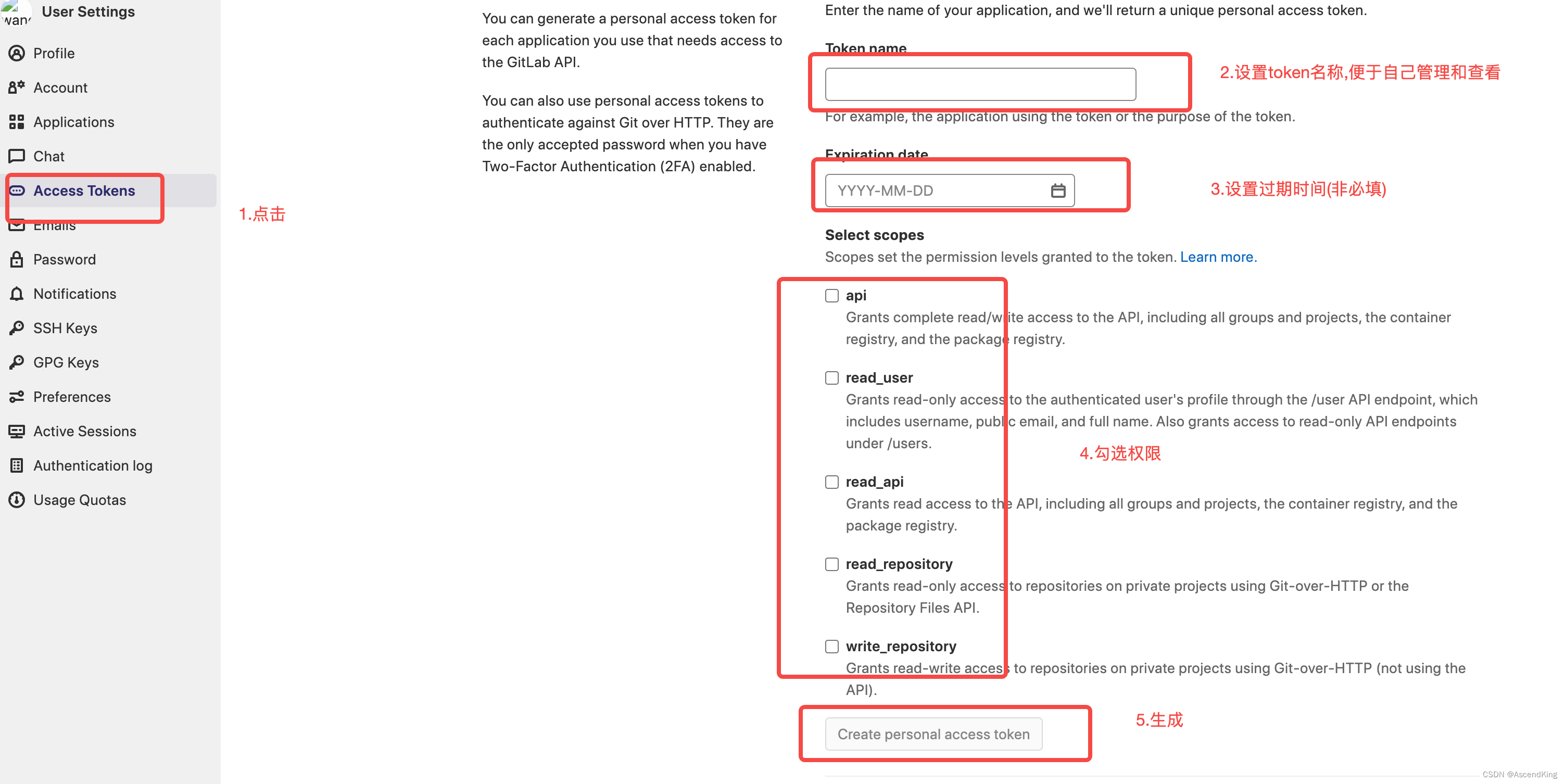Screen dimensions: 1565x784
Task: Enable the api scope checkbox
Action: [832, 296]
